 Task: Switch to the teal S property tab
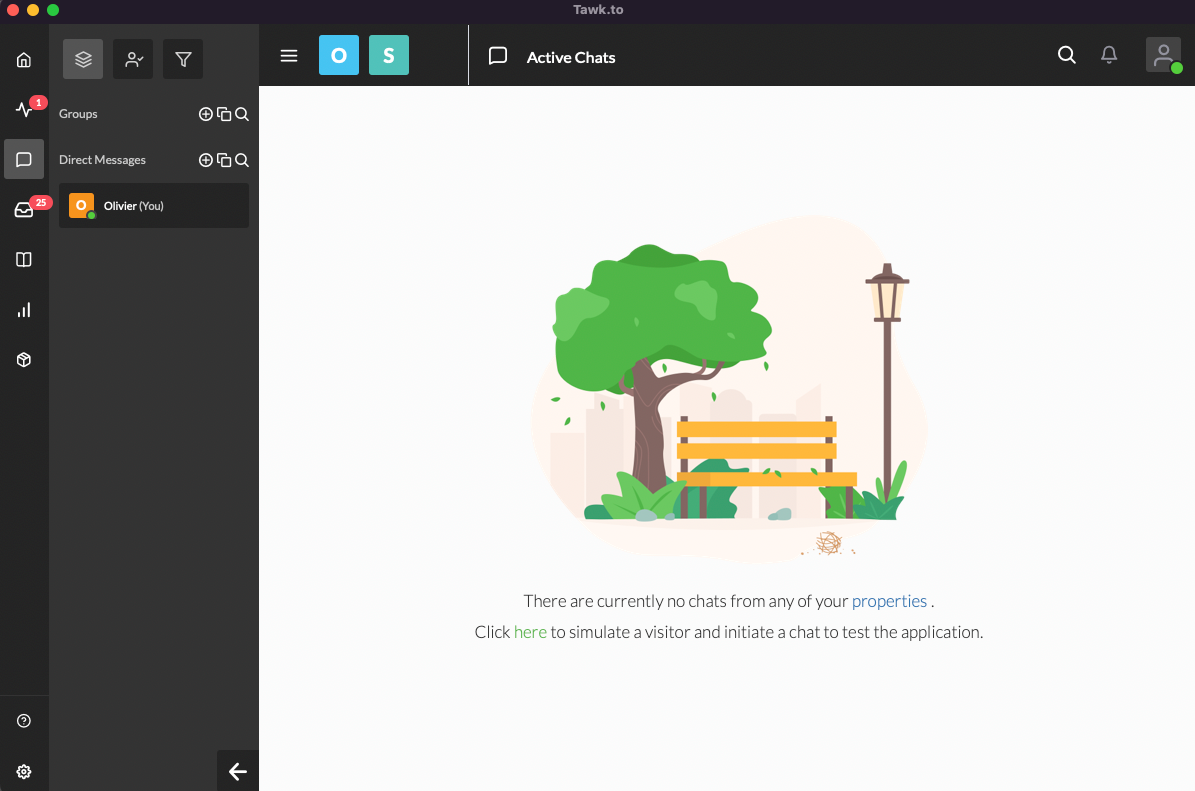(x=389, y=55)
